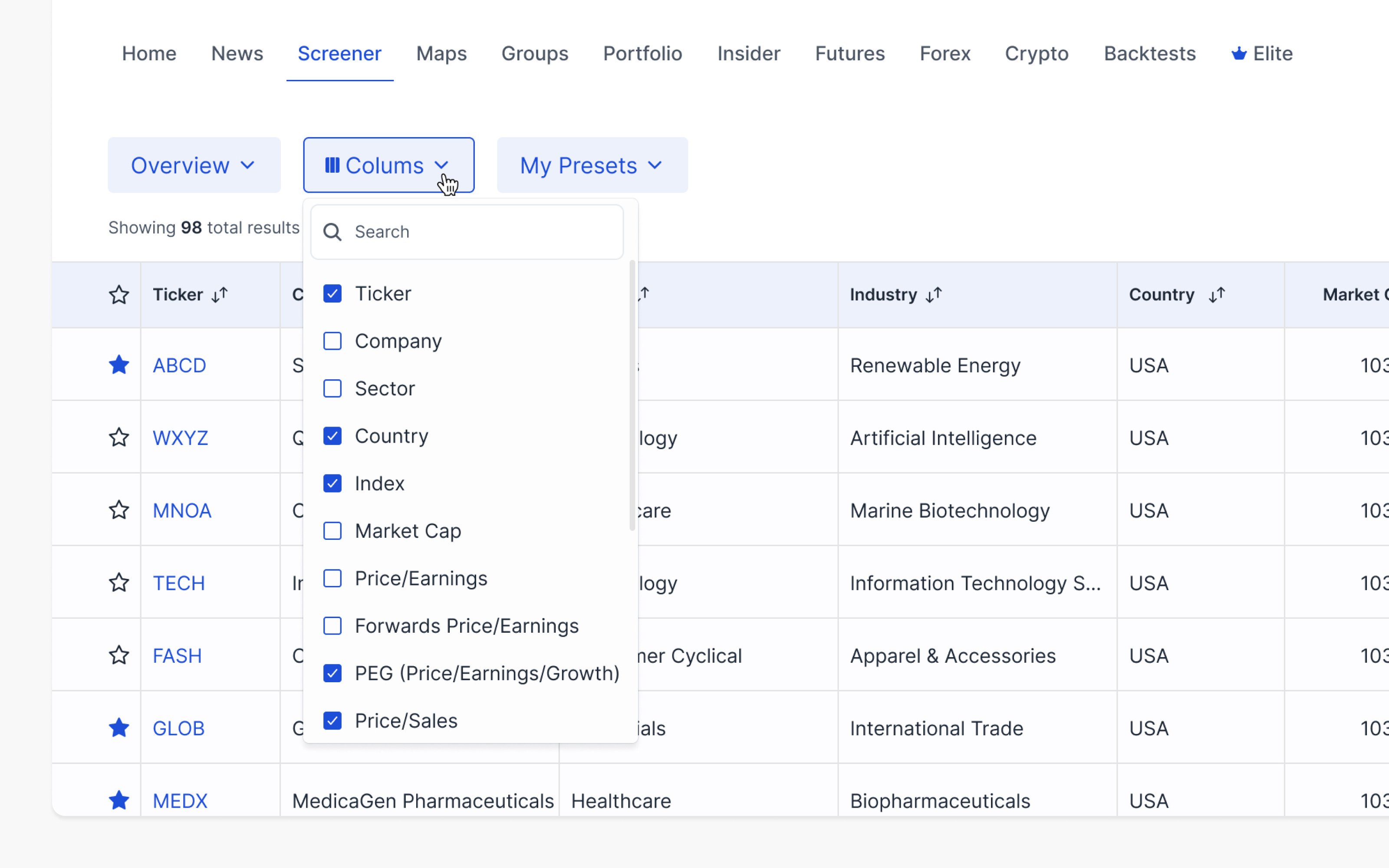Toggle favorite star for MNOA row

pos(119,510)
